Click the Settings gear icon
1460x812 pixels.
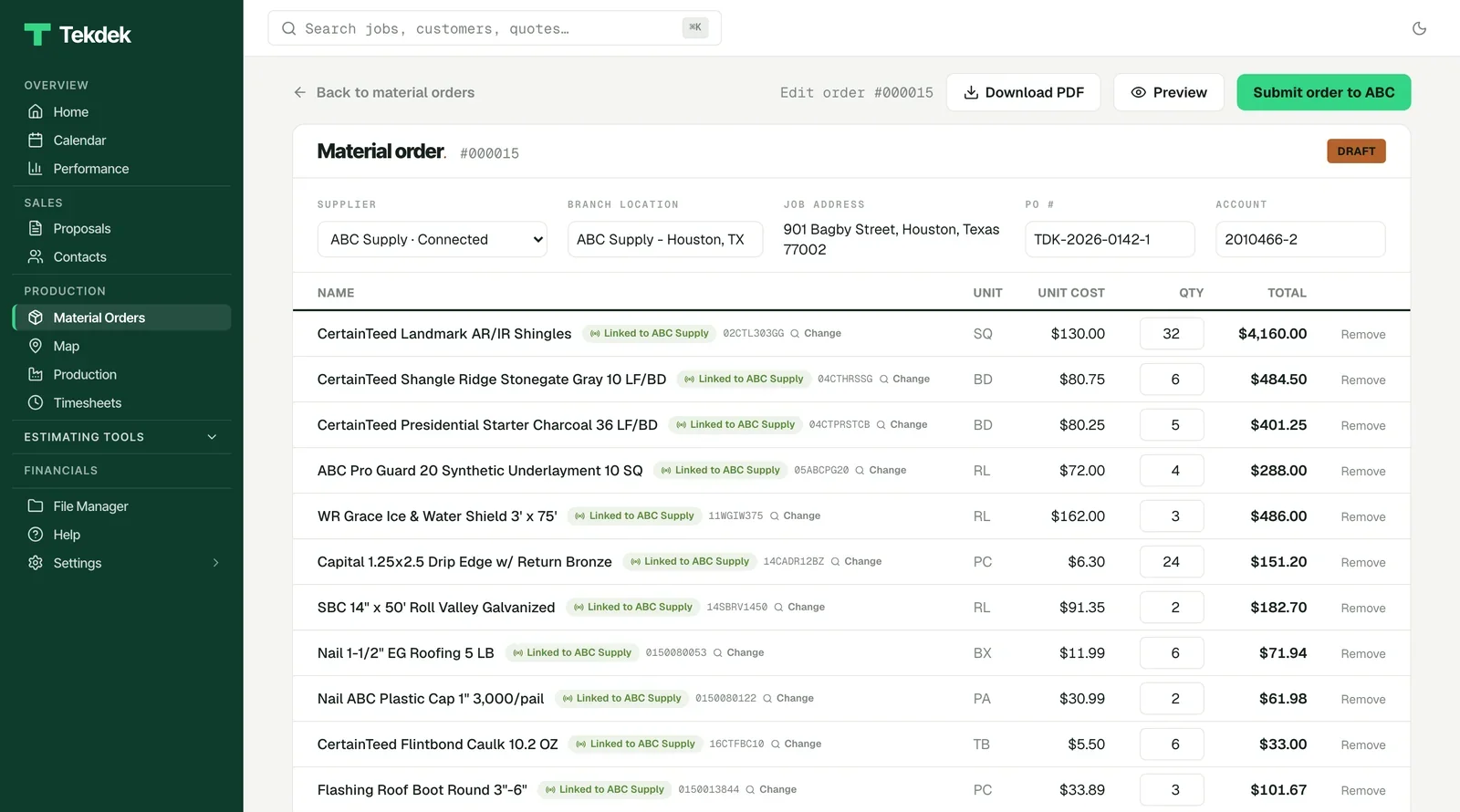coord(36,563)
